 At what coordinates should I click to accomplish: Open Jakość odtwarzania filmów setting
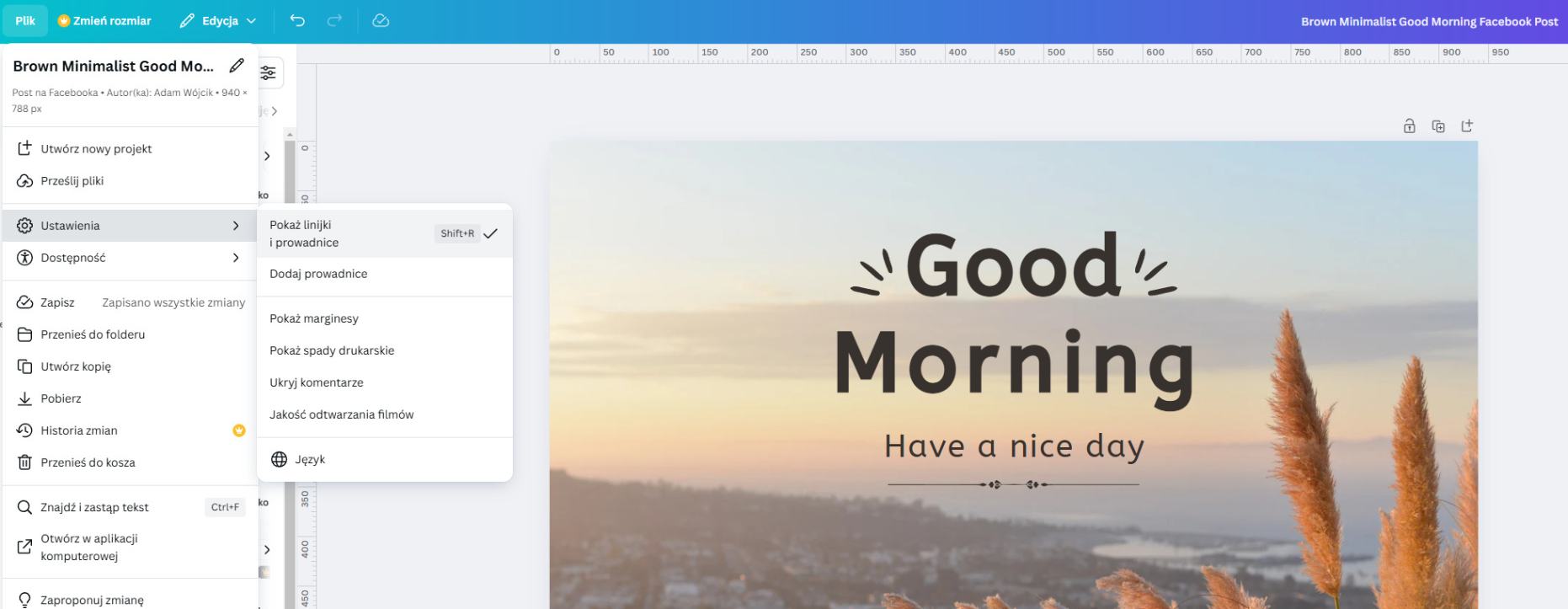[385, 414]
